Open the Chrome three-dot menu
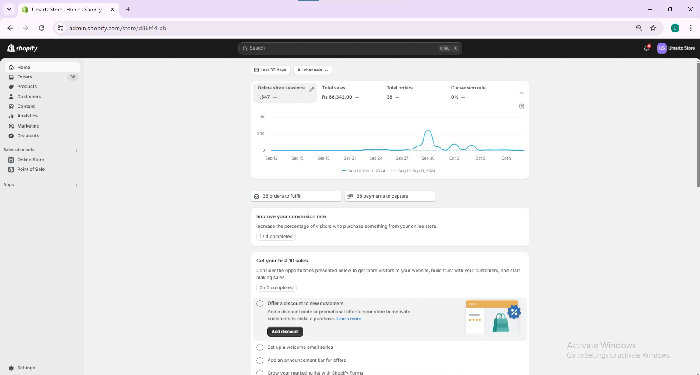 690,28
